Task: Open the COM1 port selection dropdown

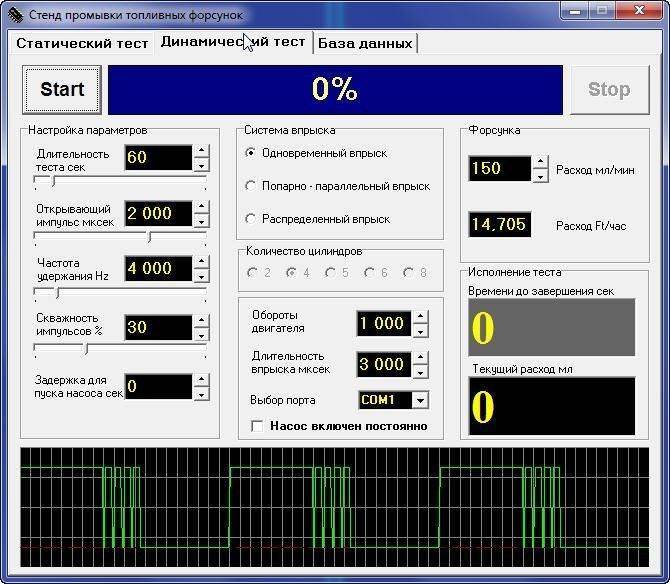Action: 420,400
